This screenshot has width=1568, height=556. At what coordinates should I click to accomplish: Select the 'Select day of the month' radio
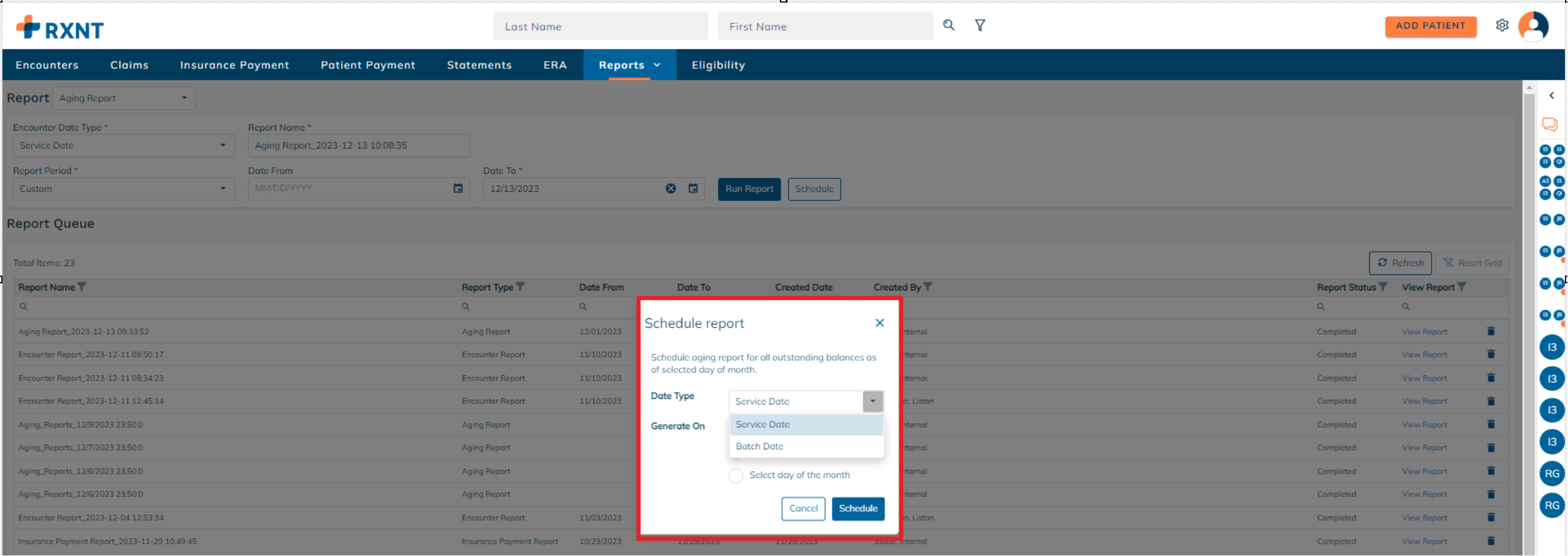point(736,475)
